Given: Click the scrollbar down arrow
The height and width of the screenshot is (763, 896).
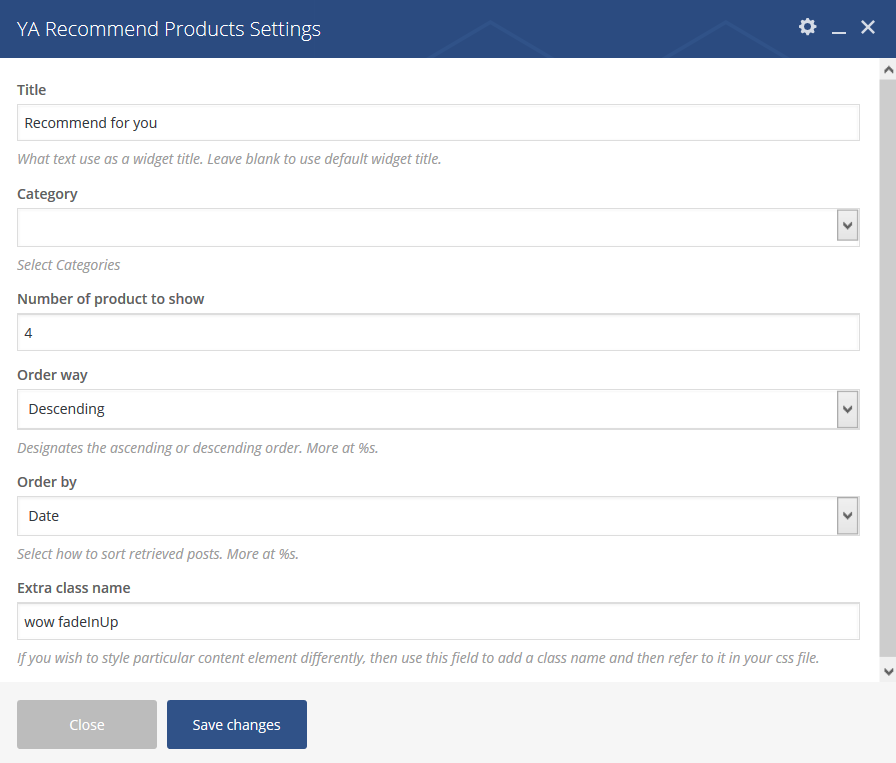Looking at the screenshot, I should click(888, 672).
